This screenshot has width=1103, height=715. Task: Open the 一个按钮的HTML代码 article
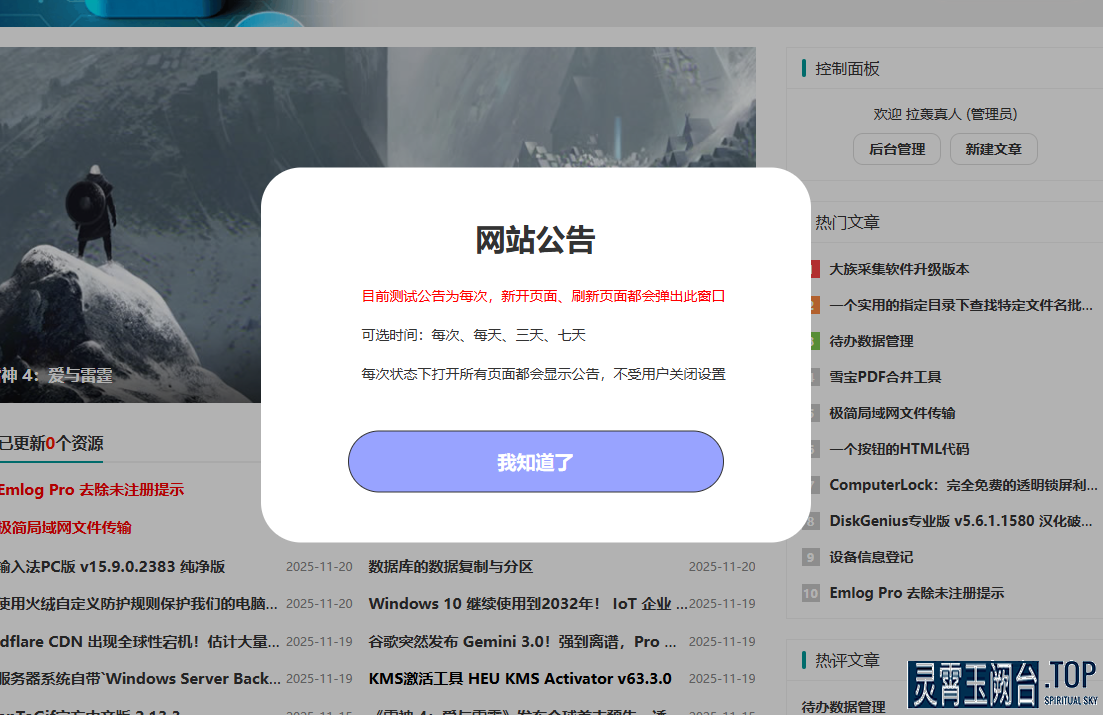coord(899,449)
